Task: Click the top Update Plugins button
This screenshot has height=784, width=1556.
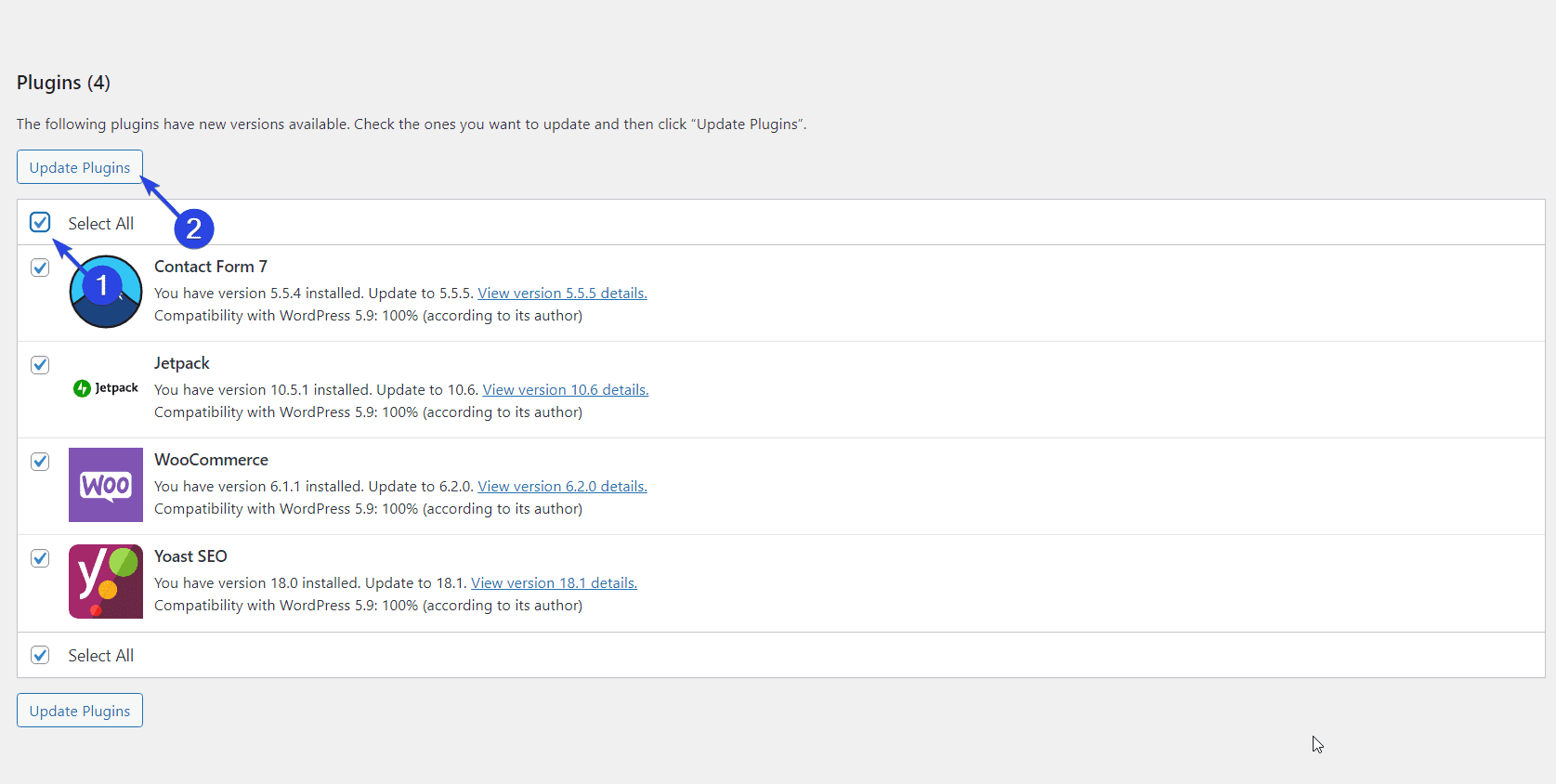Action: coord(80,167)
